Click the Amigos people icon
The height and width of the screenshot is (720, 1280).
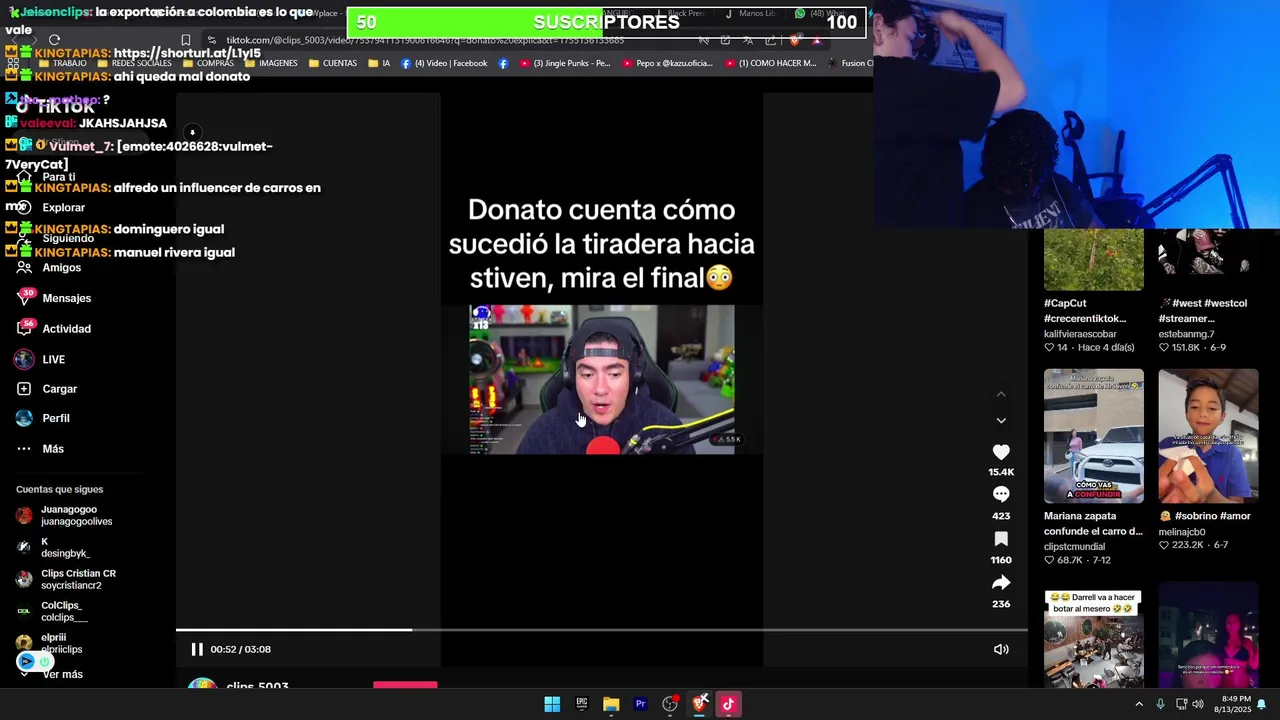click(24, 268)
